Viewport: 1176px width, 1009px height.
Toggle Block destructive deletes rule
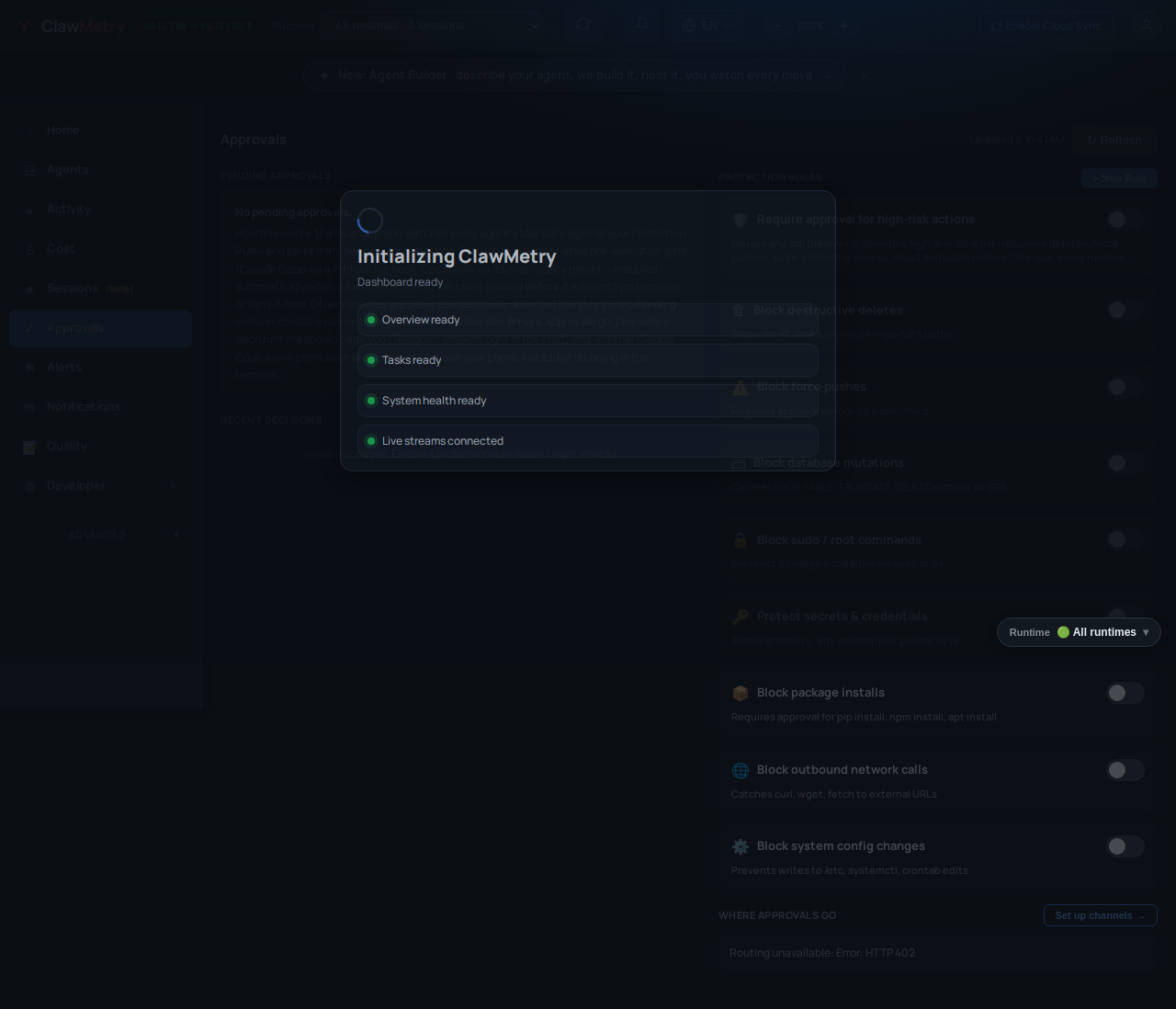pyautogui.click(x=1125, y=310)
